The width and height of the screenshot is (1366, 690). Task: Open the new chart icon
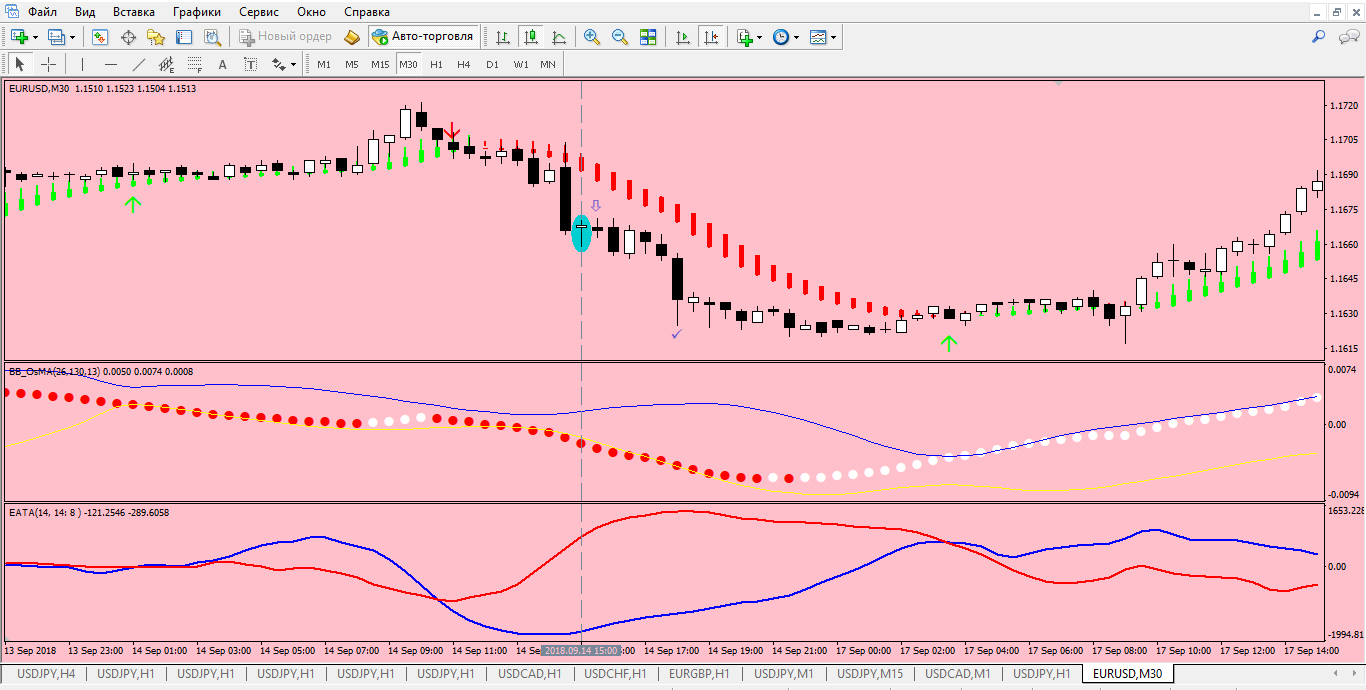pos(19,37)
